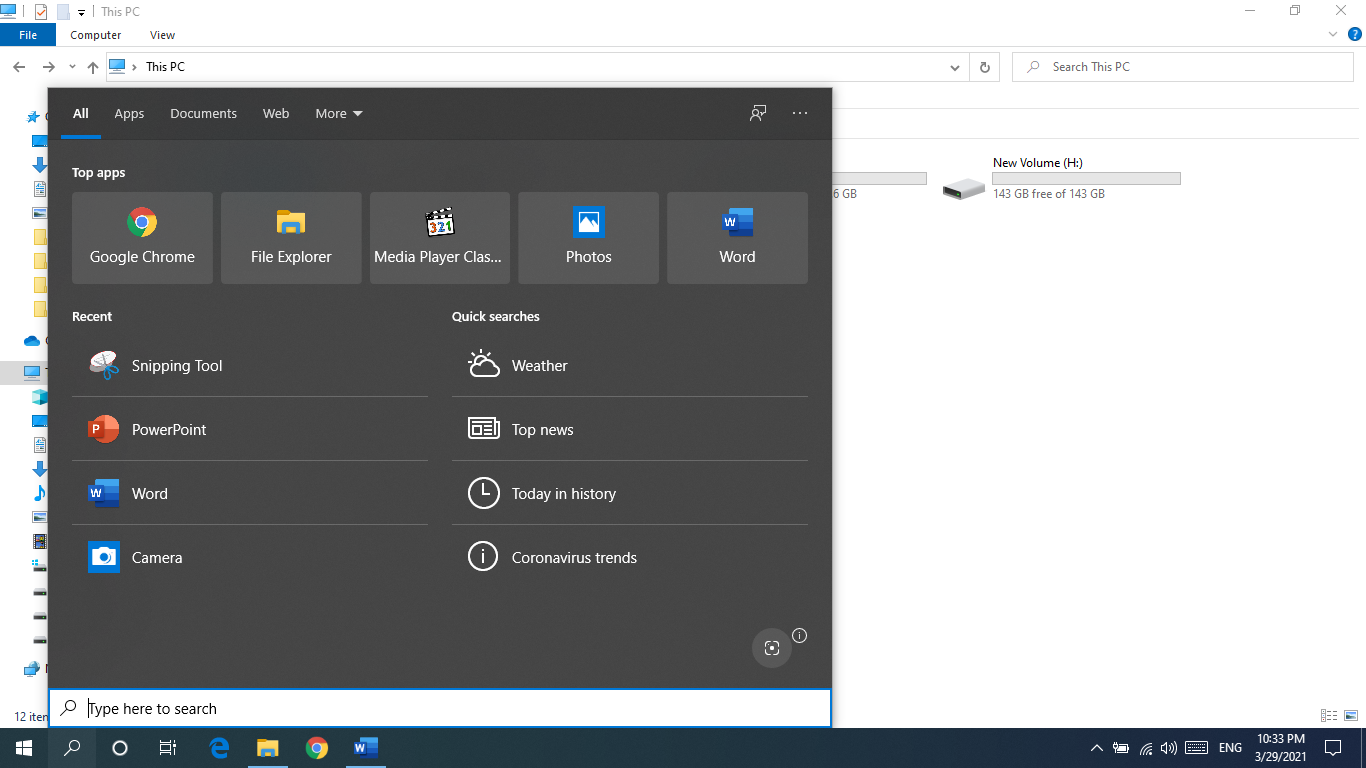Run the Weather quick search
The image size is (1366, 768).
tap(540, 365)
